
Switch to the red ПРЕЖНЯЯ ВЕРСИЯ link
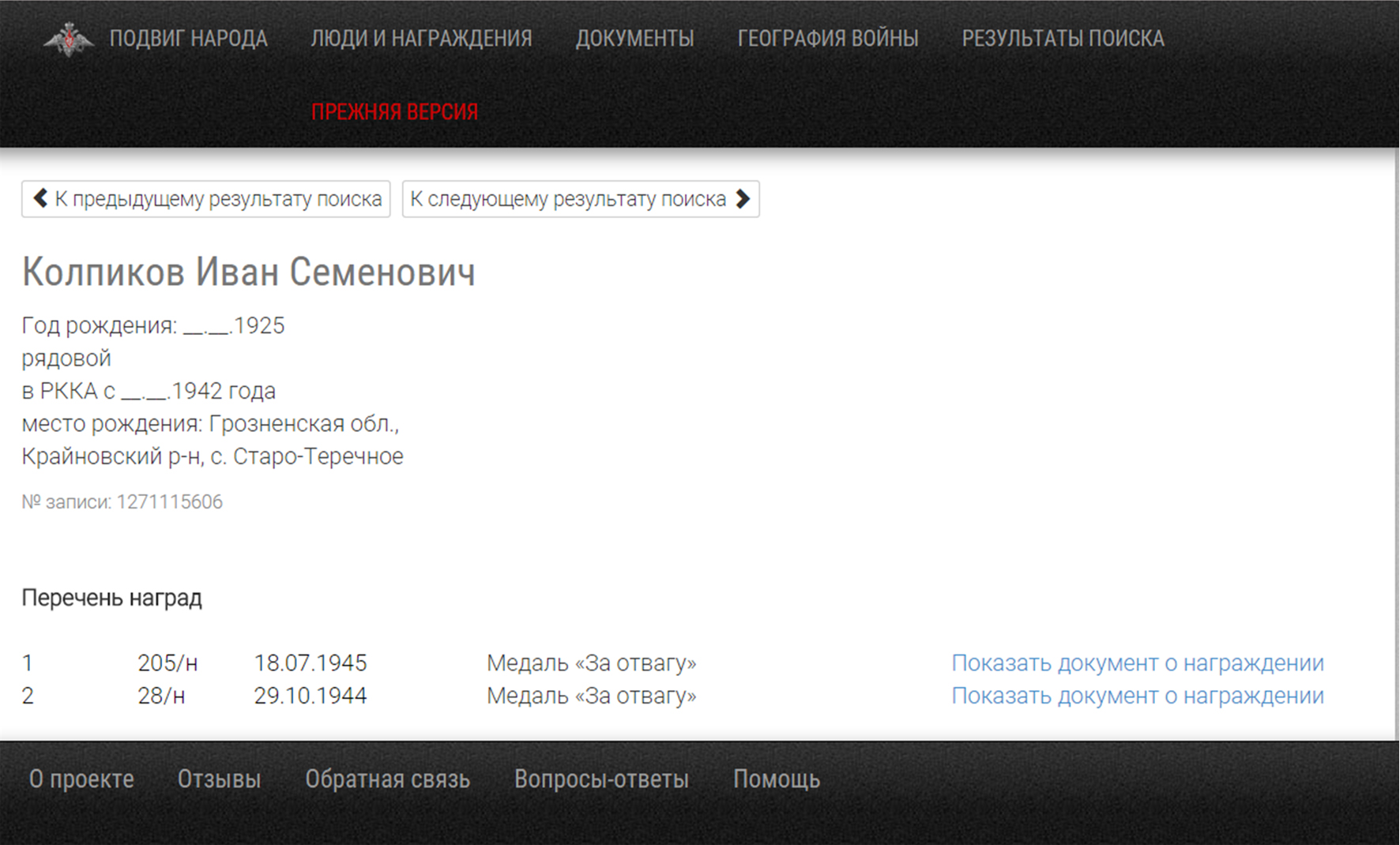coord(394,112)
